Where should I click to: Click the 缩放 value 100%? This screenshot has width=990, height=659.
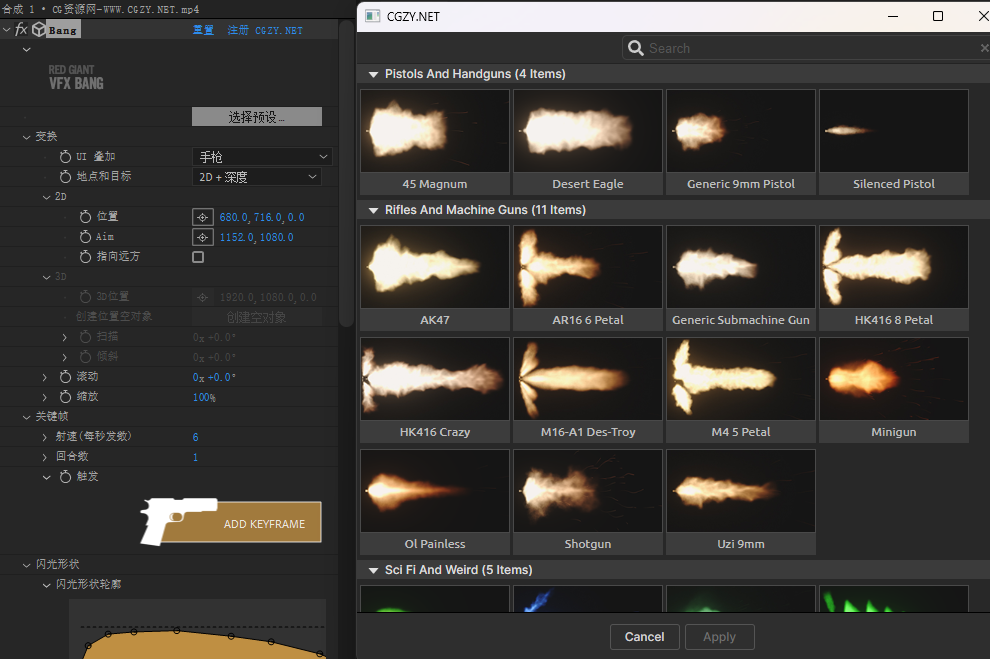click(204, 397)
